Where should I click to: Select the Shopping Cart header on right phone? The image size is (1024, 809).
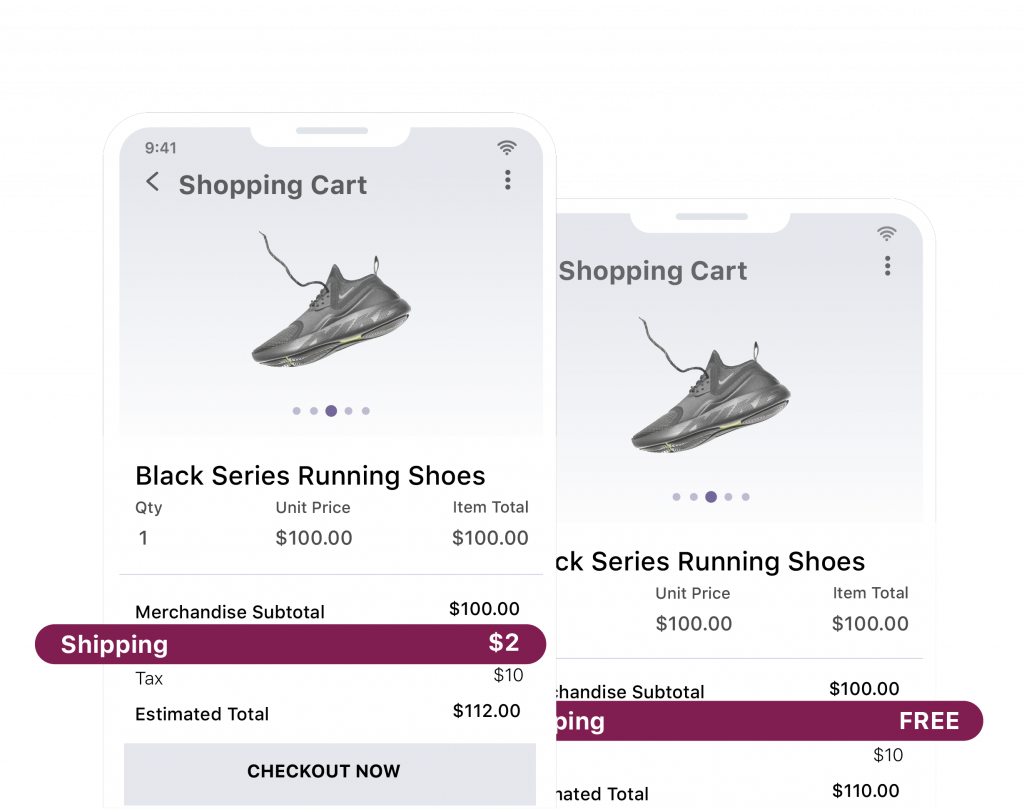point(652,271)
